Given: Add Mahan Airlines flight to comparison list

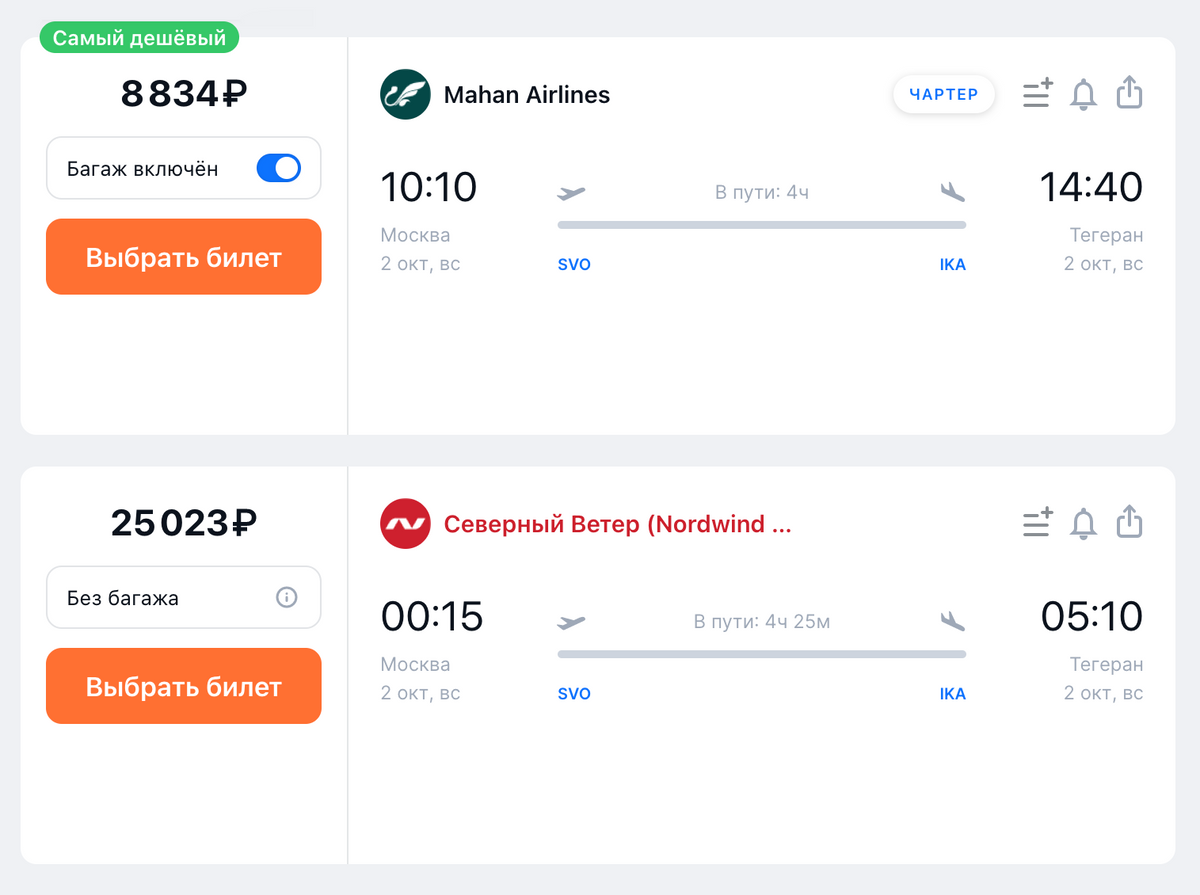Looking at the screenshot, I should [1038, 94].
